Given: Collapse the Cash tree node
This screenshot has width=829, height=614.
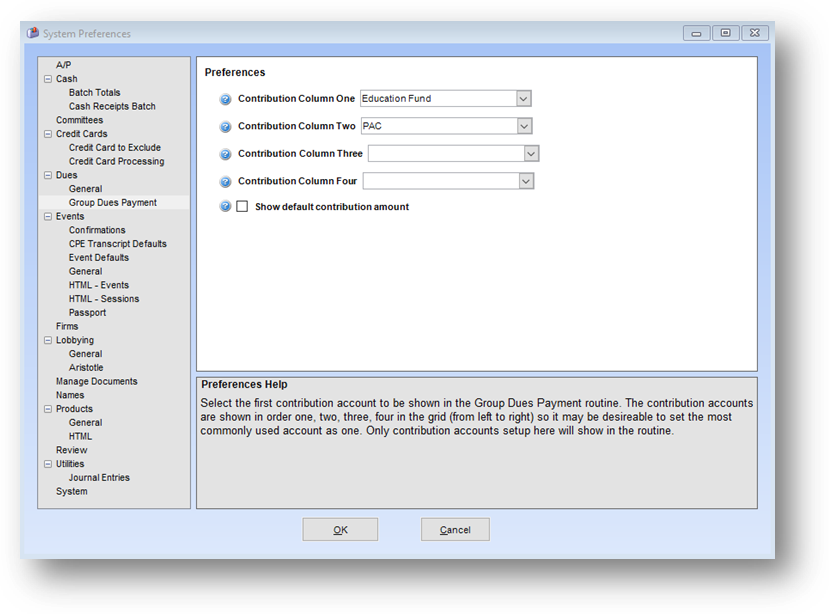Looking at the screenshot, I should [47, 79].
